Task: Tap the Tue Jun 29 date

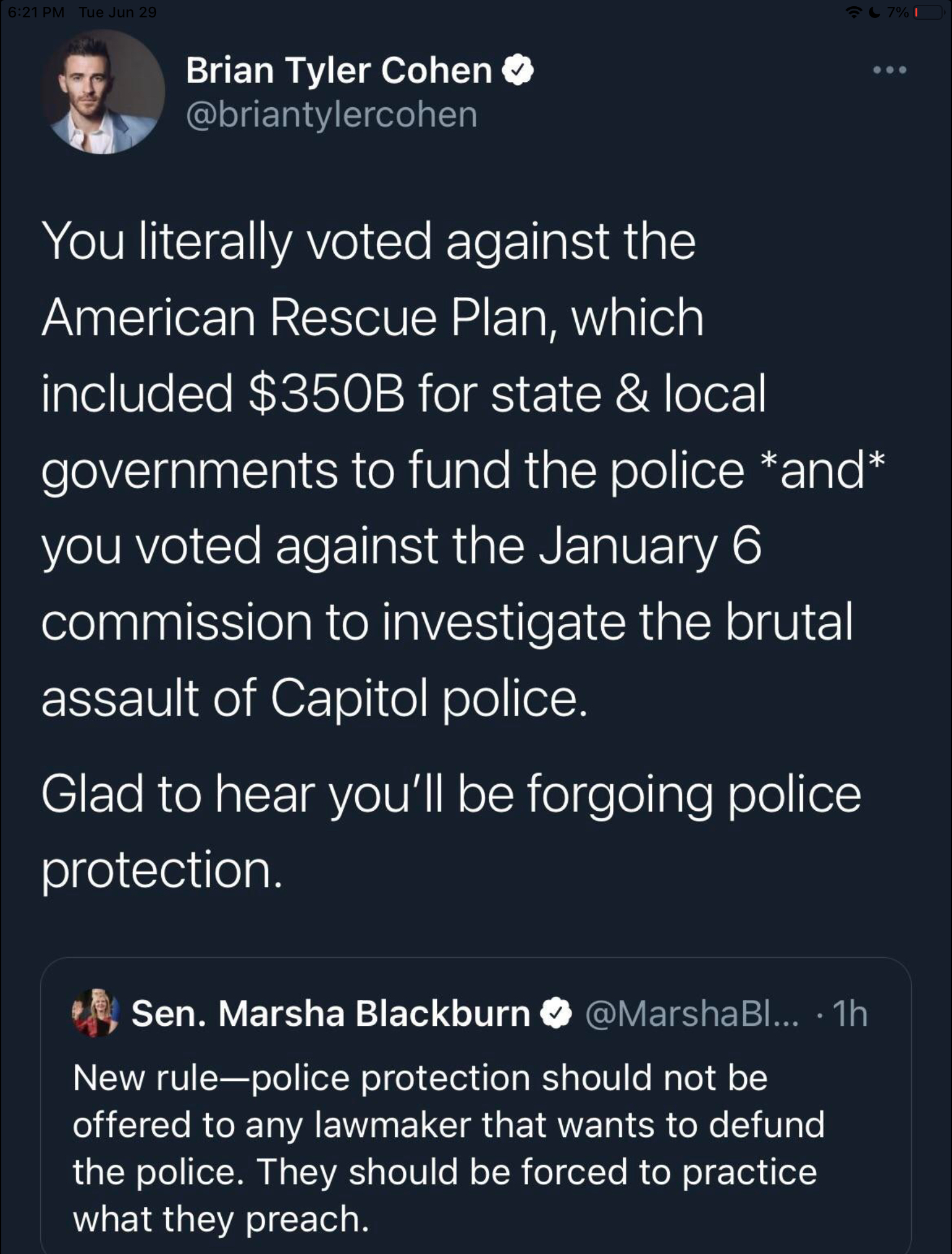Action: 118,12
